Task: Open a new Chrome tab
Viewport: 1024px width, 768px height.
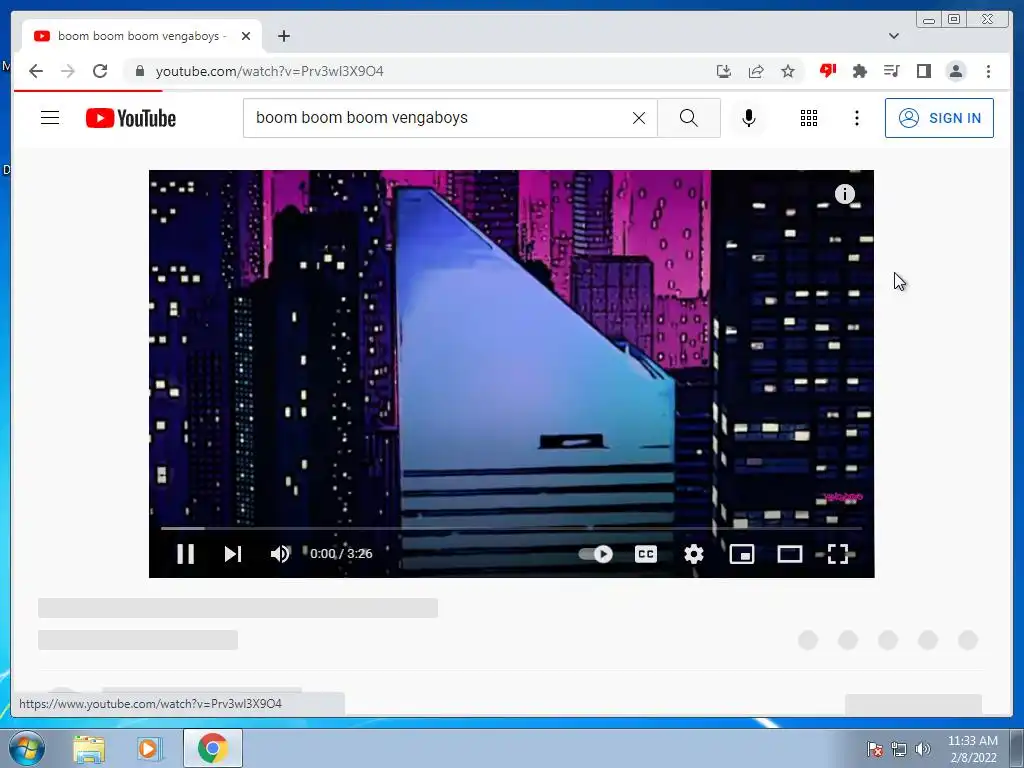Action: click(283, 36)
